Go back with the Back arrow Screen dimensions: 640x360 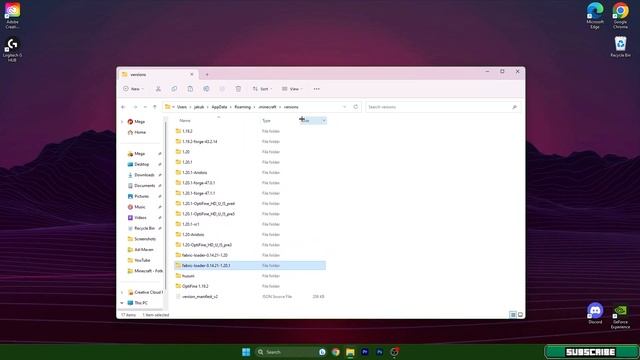pos(123,107)
